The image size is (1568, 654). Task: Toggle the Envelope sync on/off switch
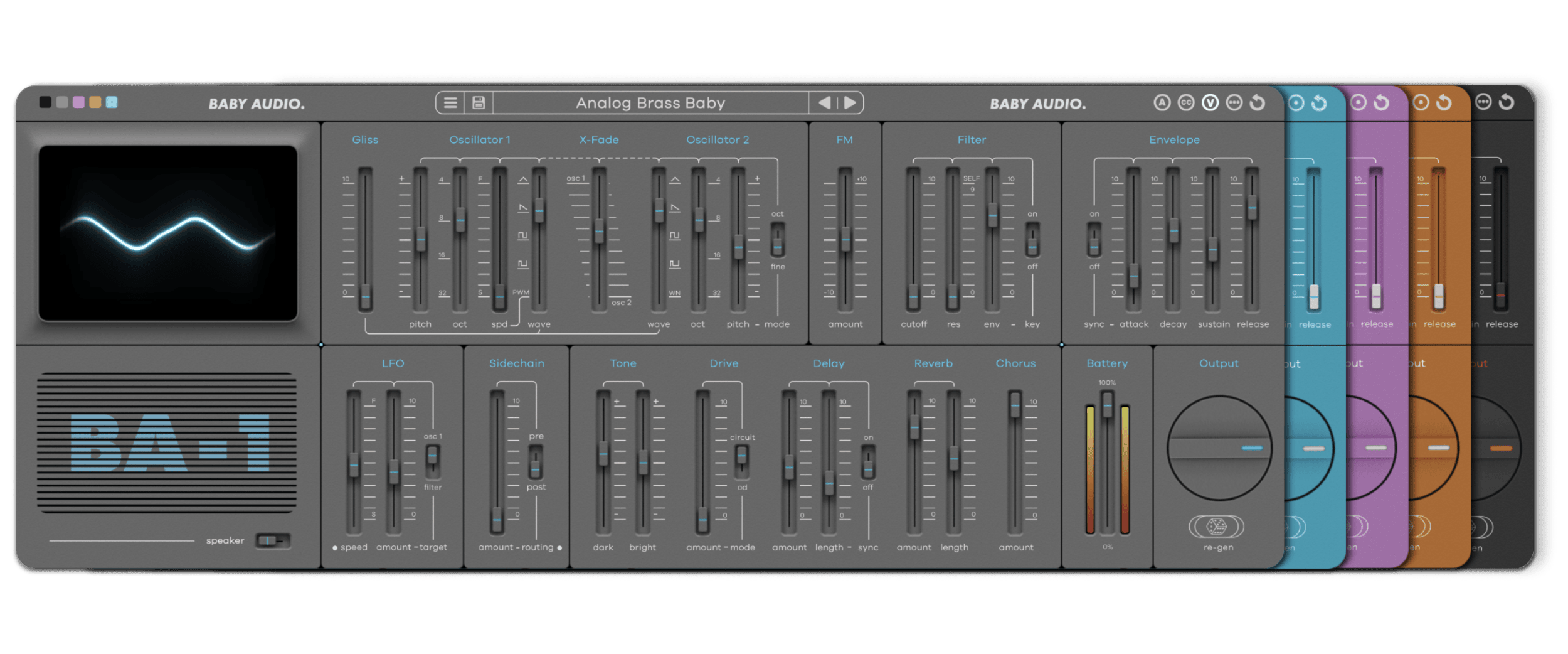click(1094, 241)
